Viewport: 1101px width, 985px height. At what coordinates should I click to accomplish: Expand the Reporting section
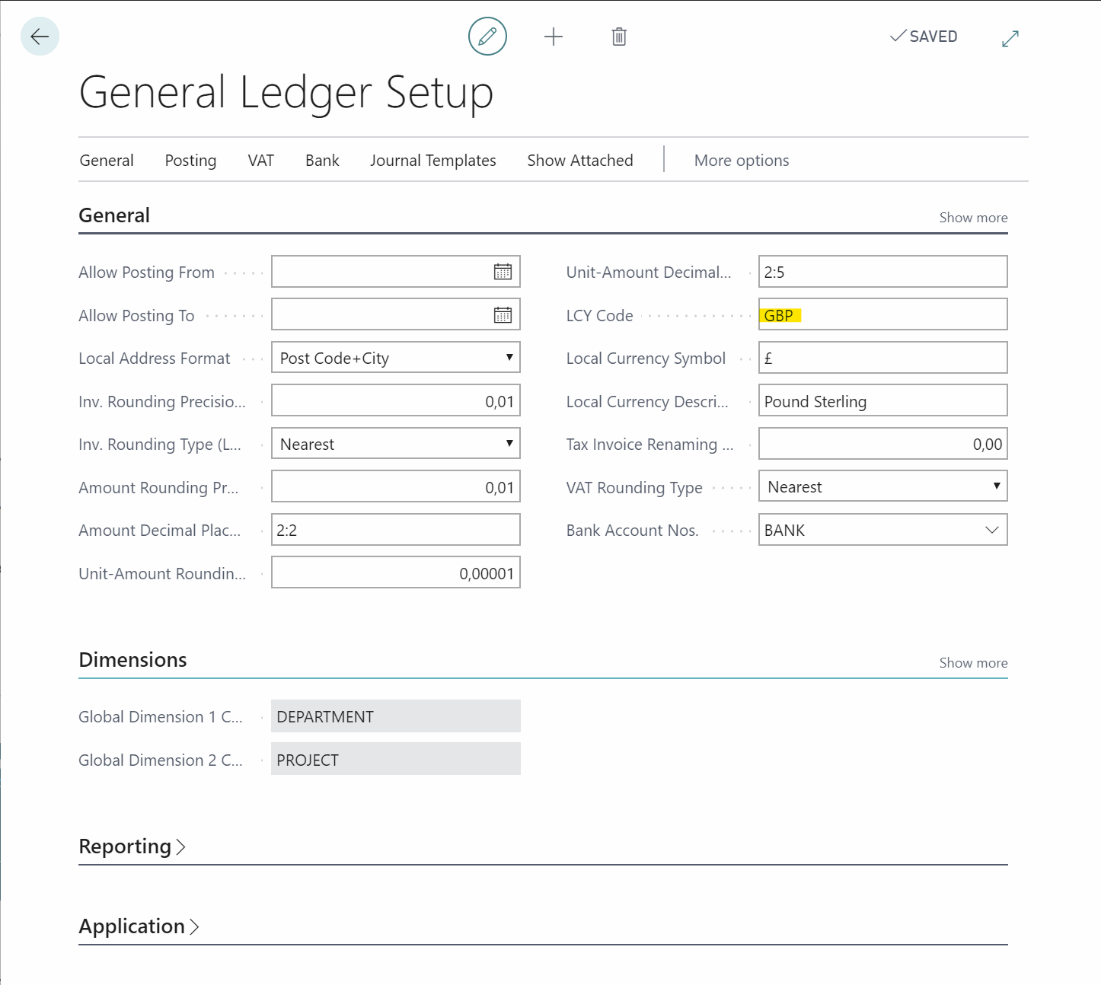pyautogui.click(x=132, y=847)
